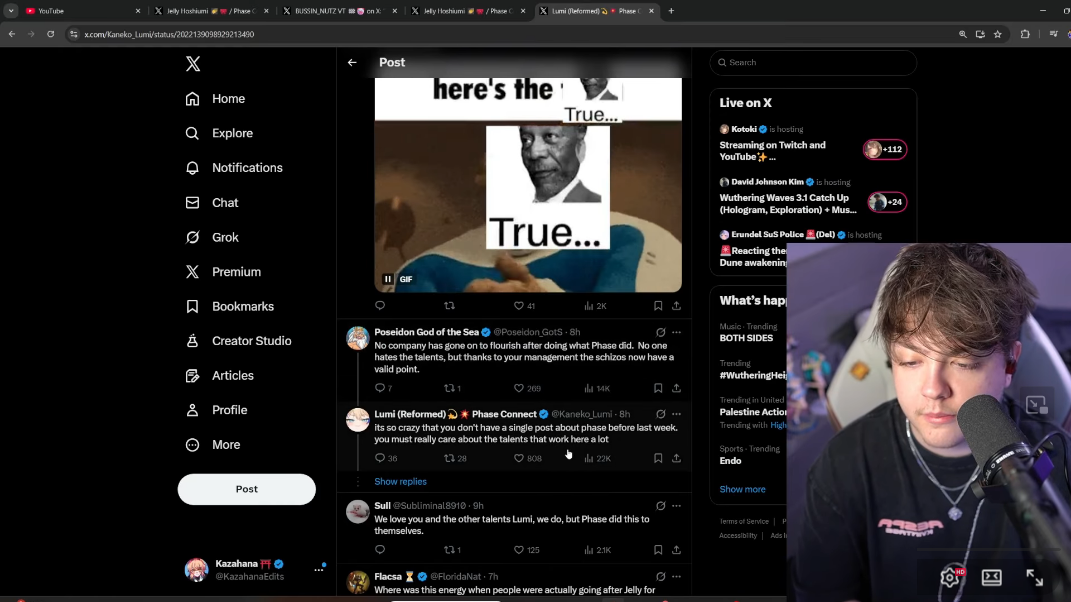Open Lumi (Reformed) profile name link
The height and width of the screenshot is (602, 1071).
[456, 414]
